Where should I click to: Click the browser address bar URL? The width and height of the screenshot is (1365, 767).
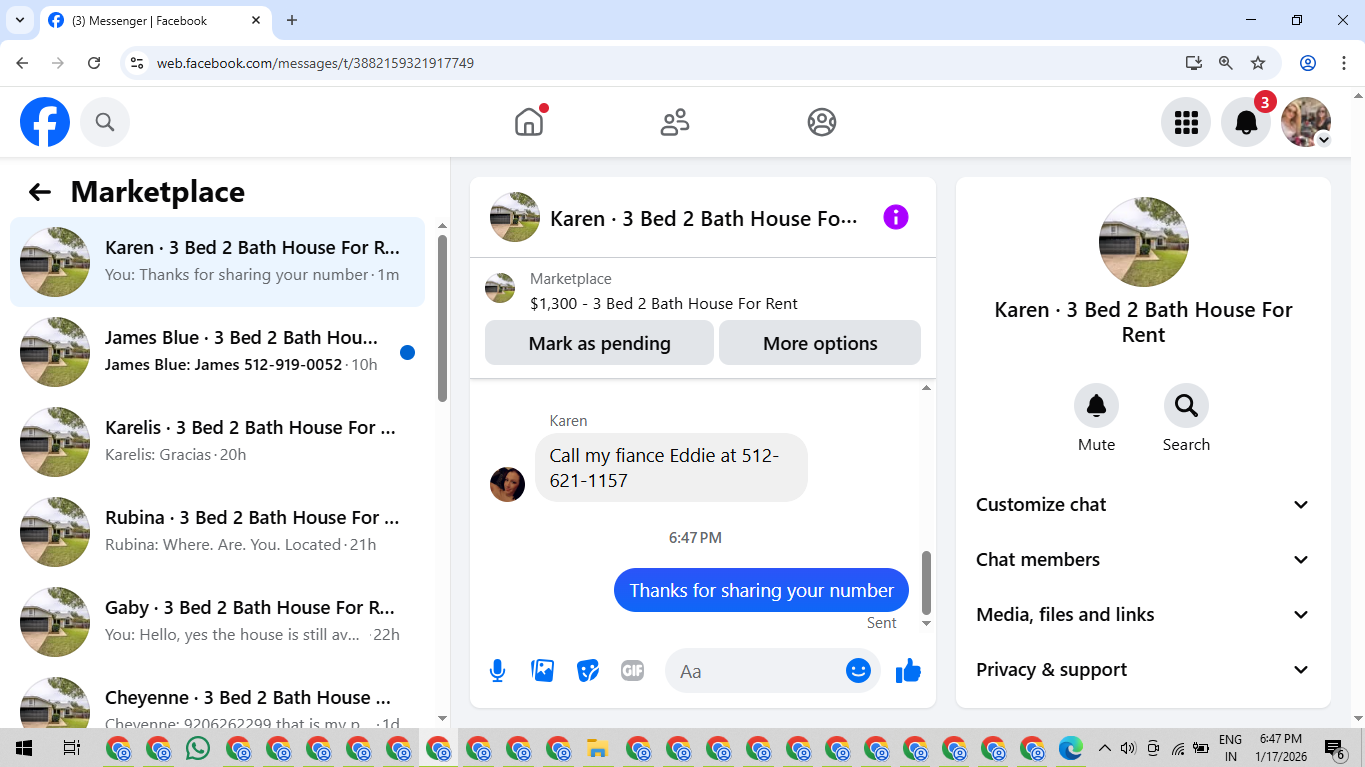point(315,63)
